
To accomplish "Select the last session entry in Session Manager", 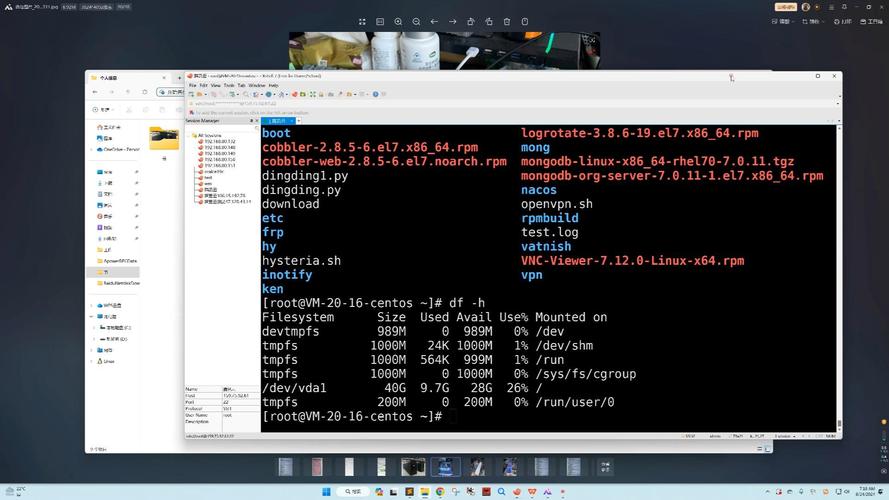I will pos(227,201).
